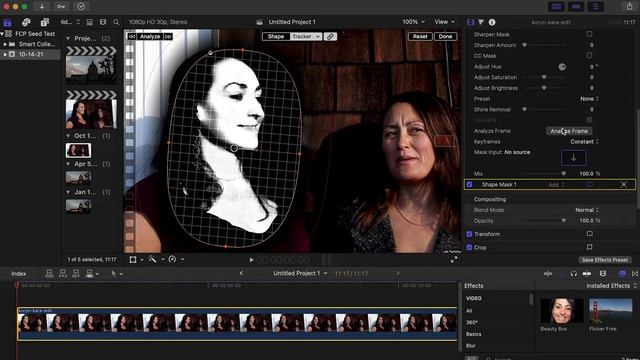Select the All effects category

(x=469, y=311)
